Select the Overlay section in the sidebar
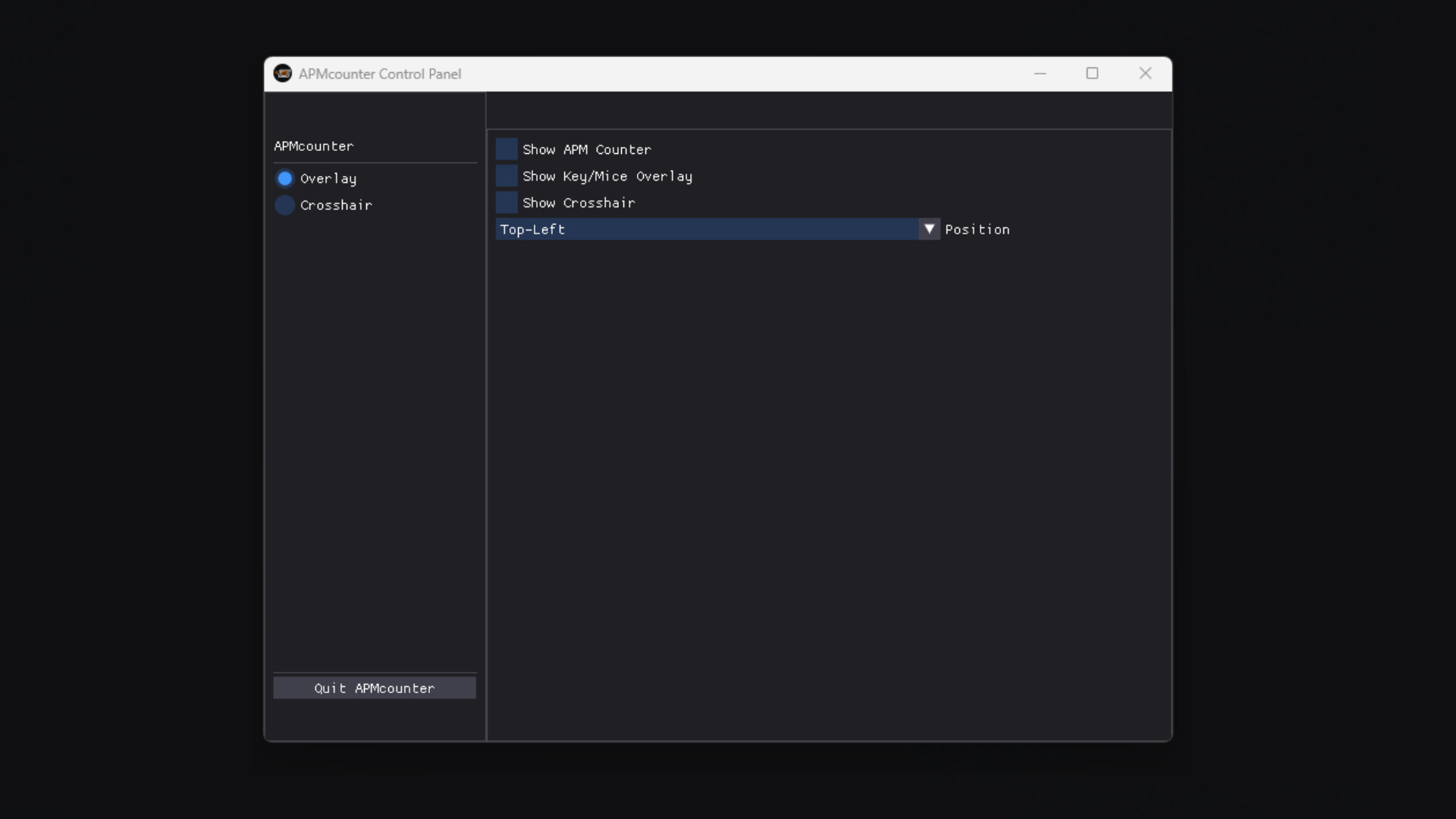The height and width of the screenshot is (819, 1456). 328,179
